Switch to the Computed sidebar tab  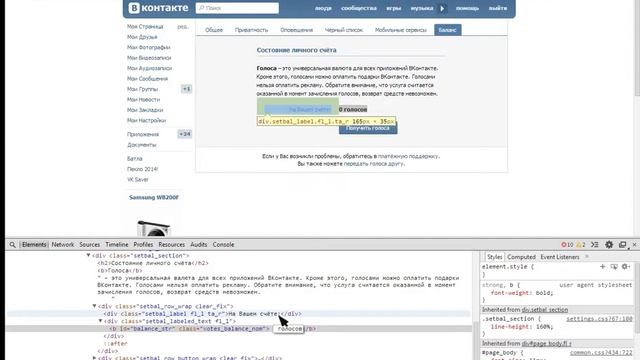pos(521,257)
